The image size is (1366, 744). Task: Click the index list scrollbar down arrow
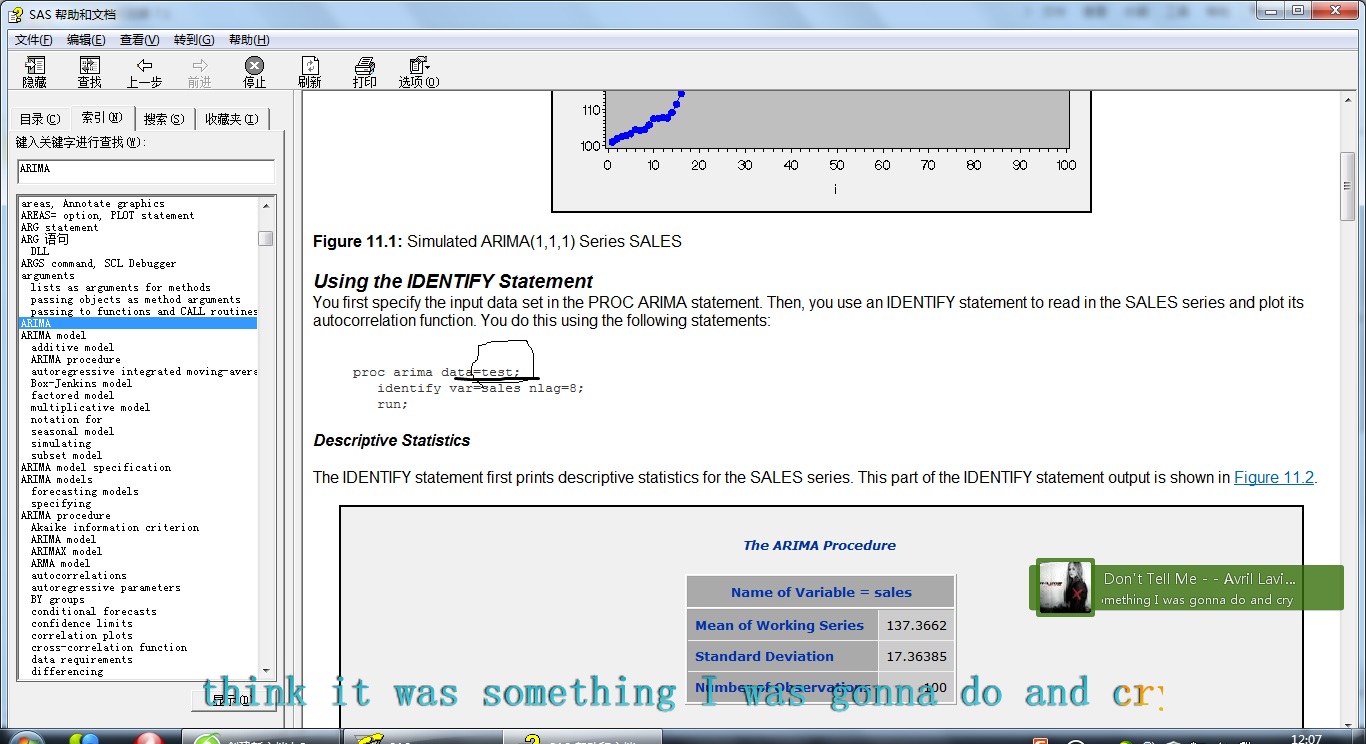pyautogui.click(x=266, y=671)
